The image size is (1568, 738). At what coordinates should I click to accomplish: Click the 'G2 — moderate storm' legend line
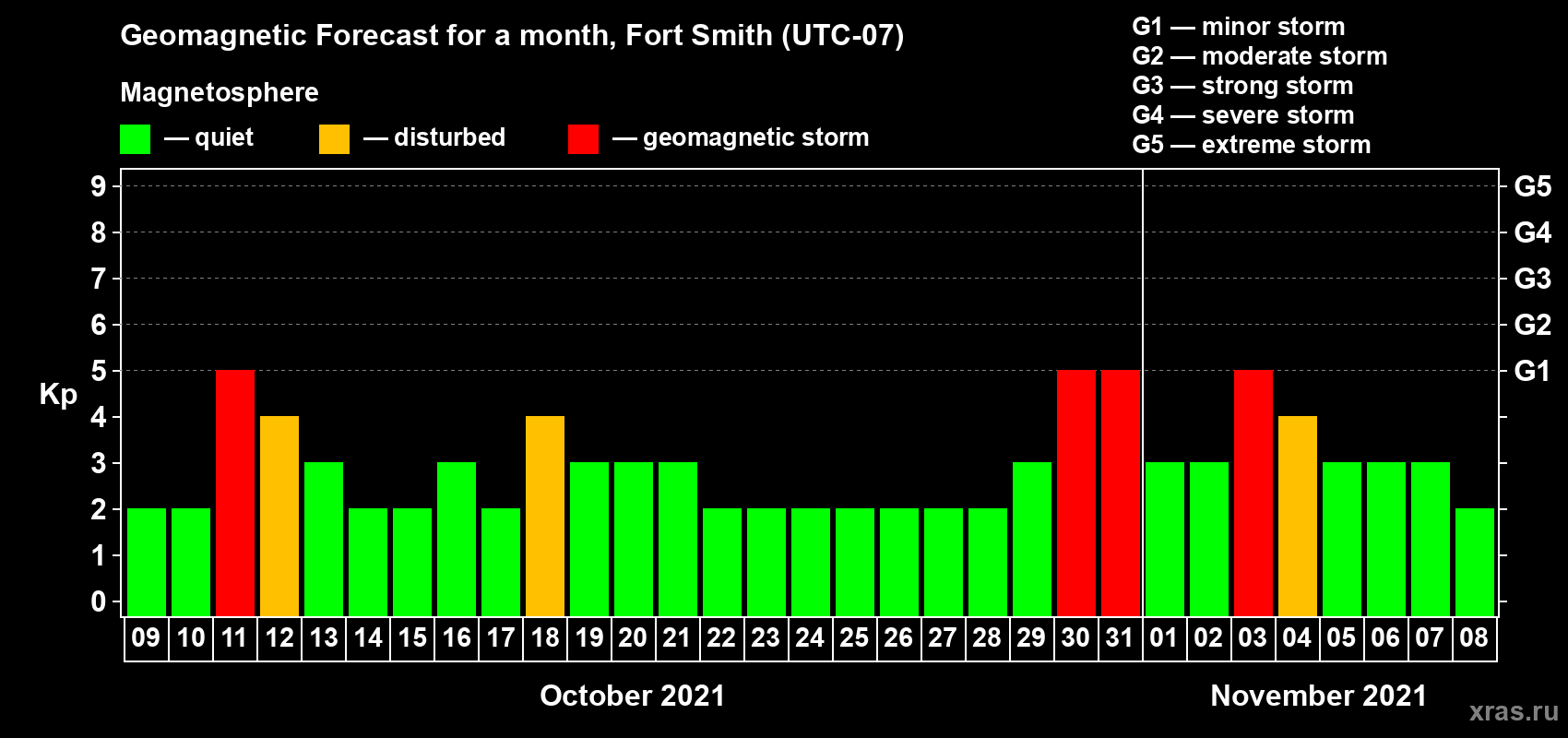point(1260,56)
